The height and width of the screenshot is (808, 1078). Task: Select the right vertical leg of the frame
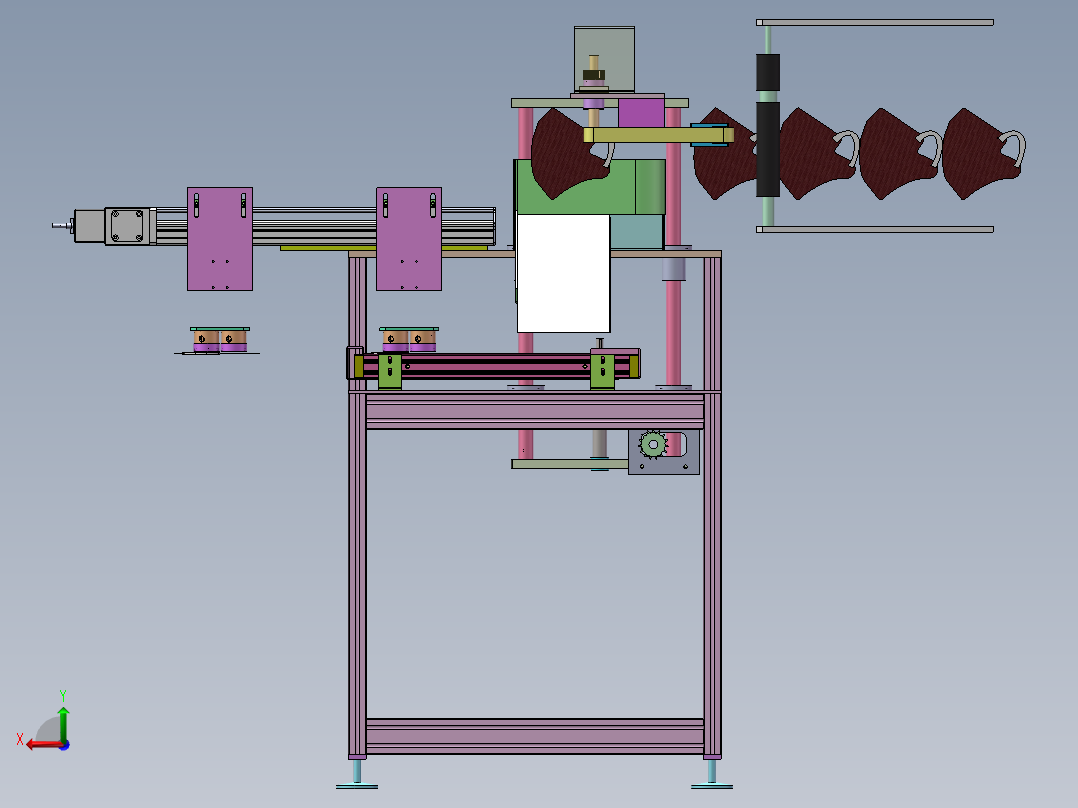[712, 507]
